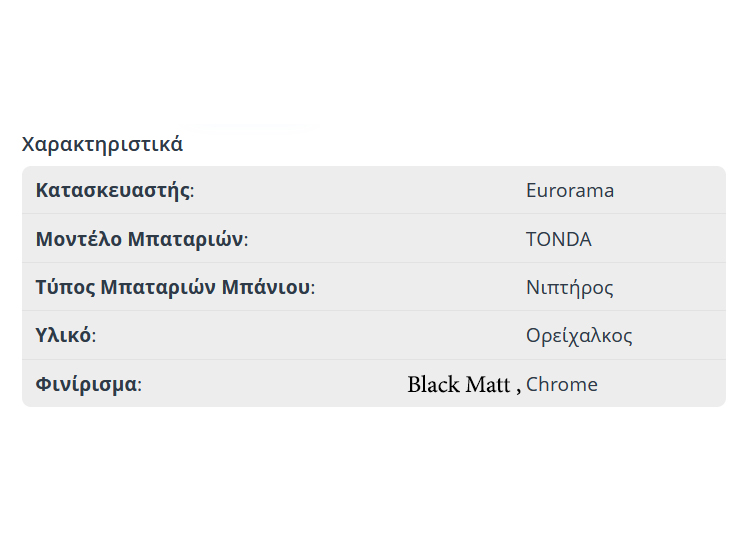The width and height of the screenshot is (737, 537).
Task: Click the Τύπος Μπαταριών Μπάνιου label
Action: [173, 288]
